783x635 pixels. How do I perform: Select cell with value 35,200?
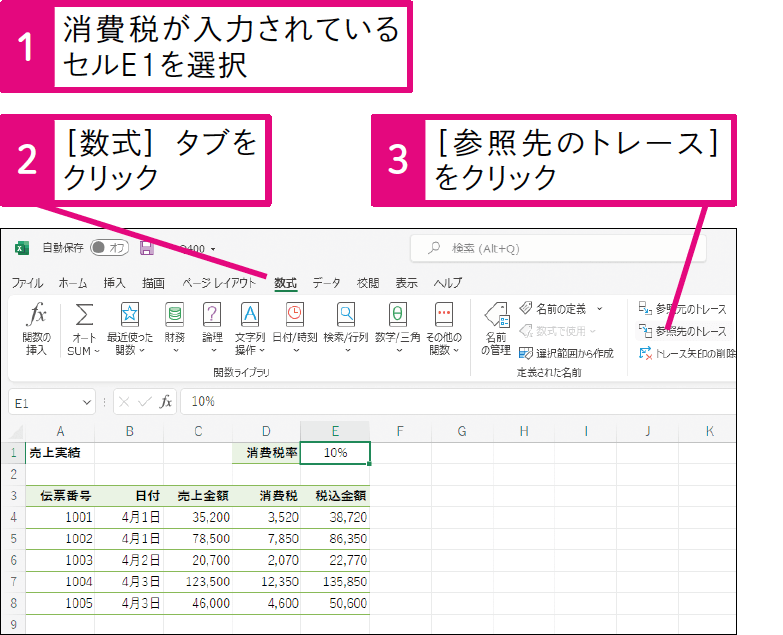click(198, 517)
